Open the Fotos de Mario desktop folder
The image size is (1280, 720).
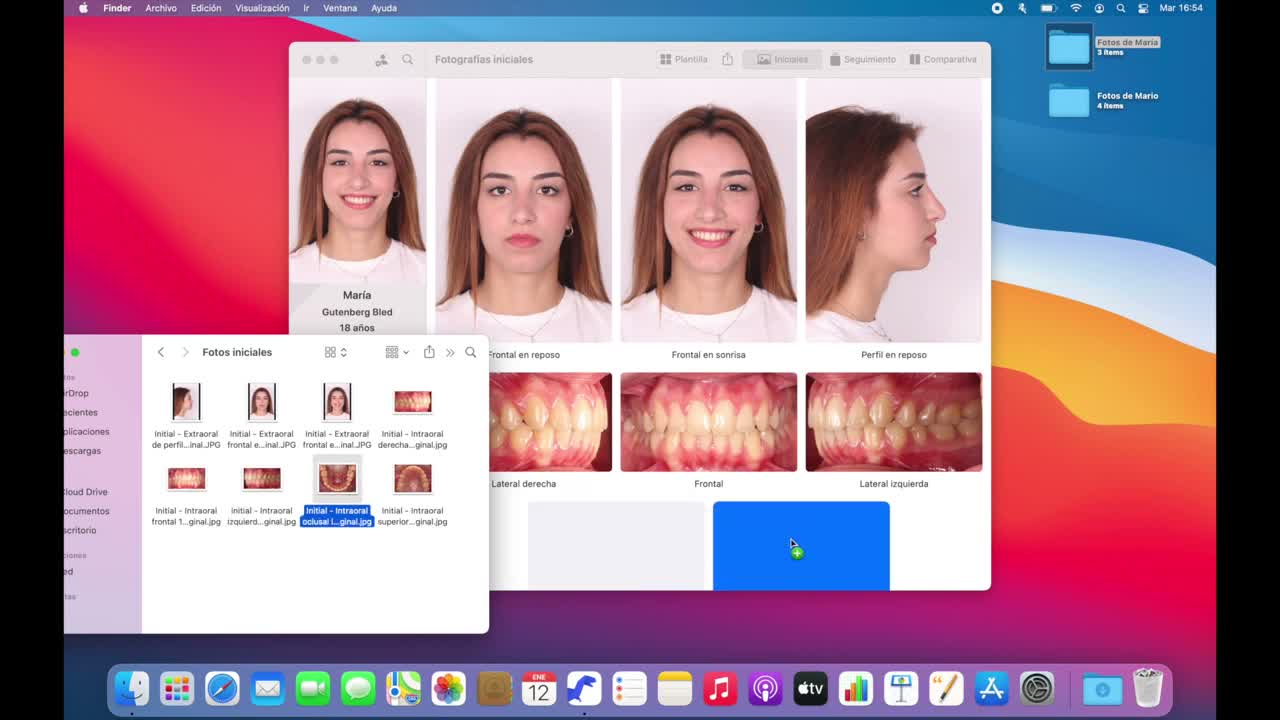1069,100
